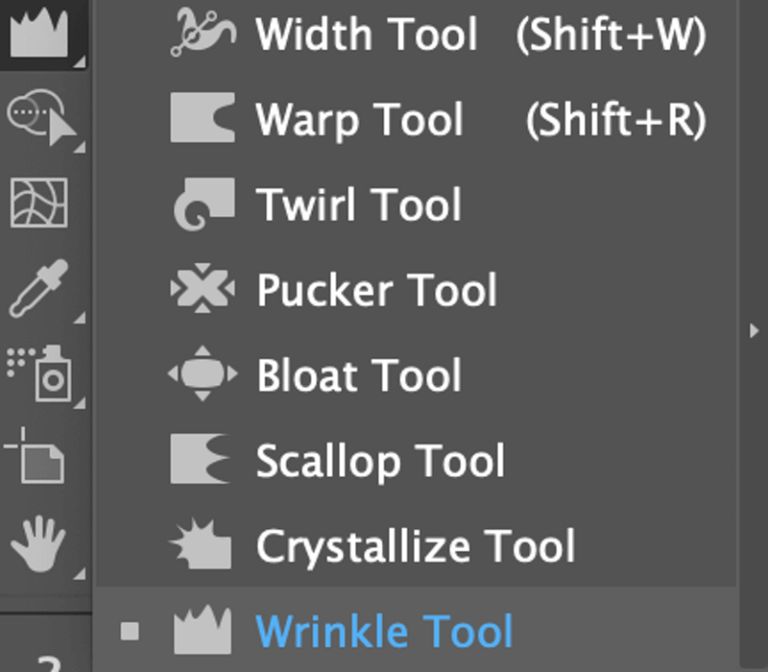Choose Warp Tool from the flyout menu
This screenshot has height=672, width=768.
click(x=359, y=120)
